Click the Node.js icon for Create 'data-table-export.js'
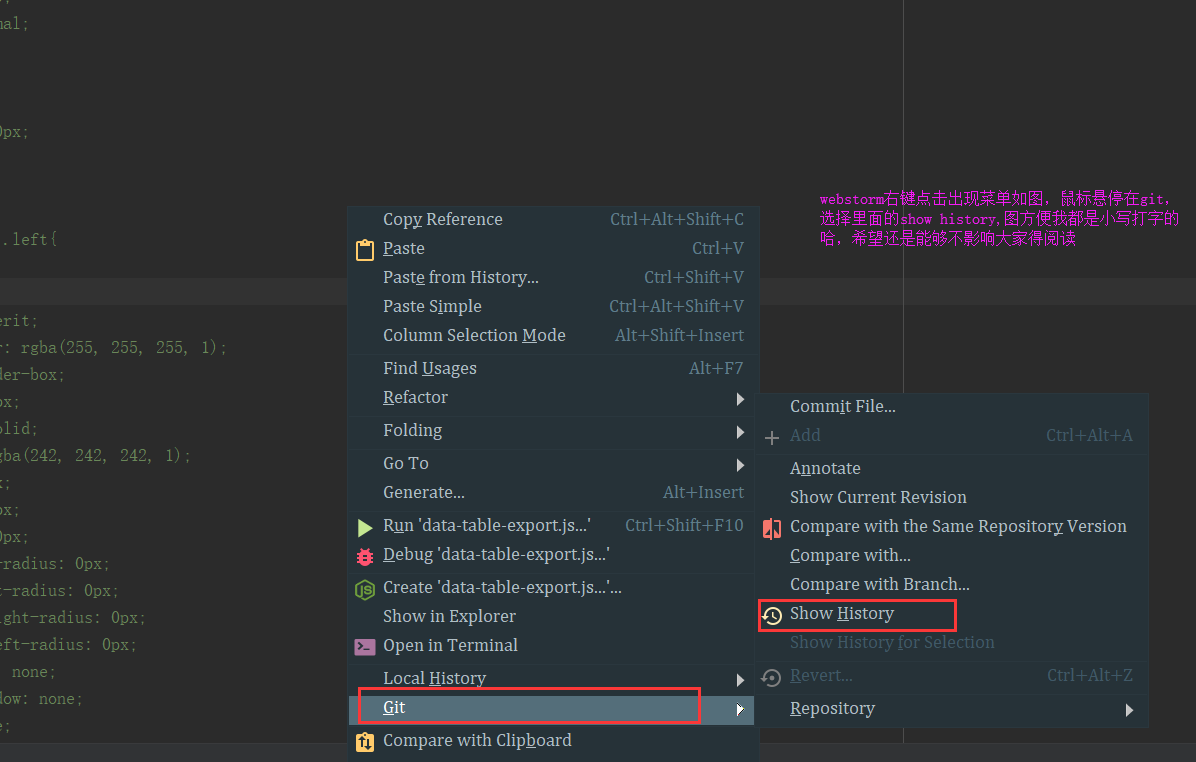 click(365, 588)
